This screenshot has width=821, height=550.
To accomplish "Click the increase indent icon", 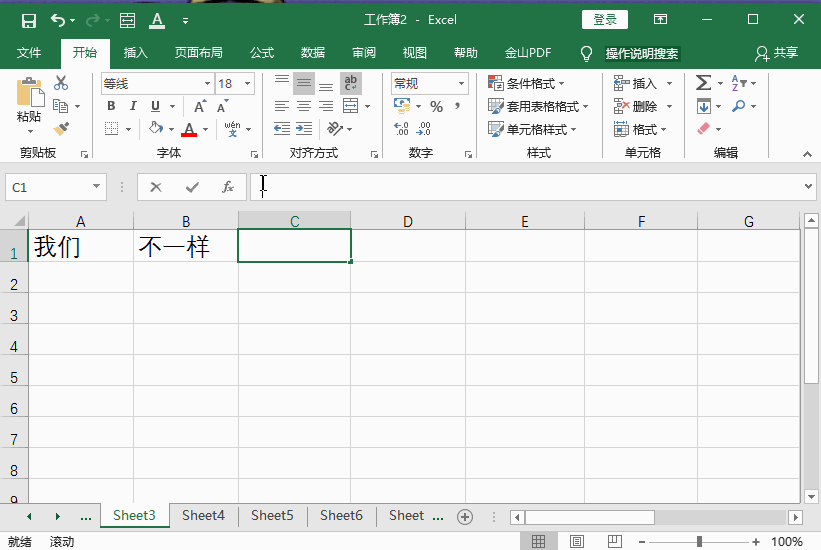I will pos(304,129).
